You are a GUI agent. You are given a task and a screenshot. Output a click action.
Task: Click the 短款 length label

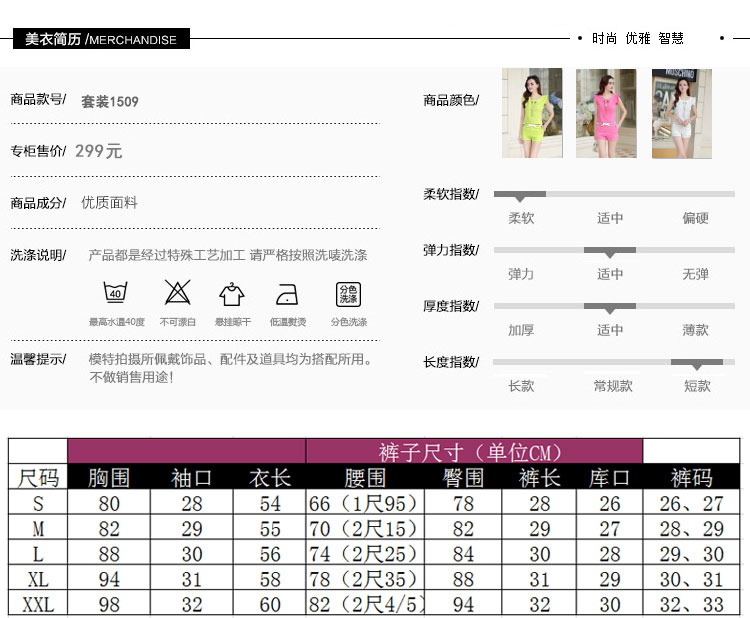697,385
